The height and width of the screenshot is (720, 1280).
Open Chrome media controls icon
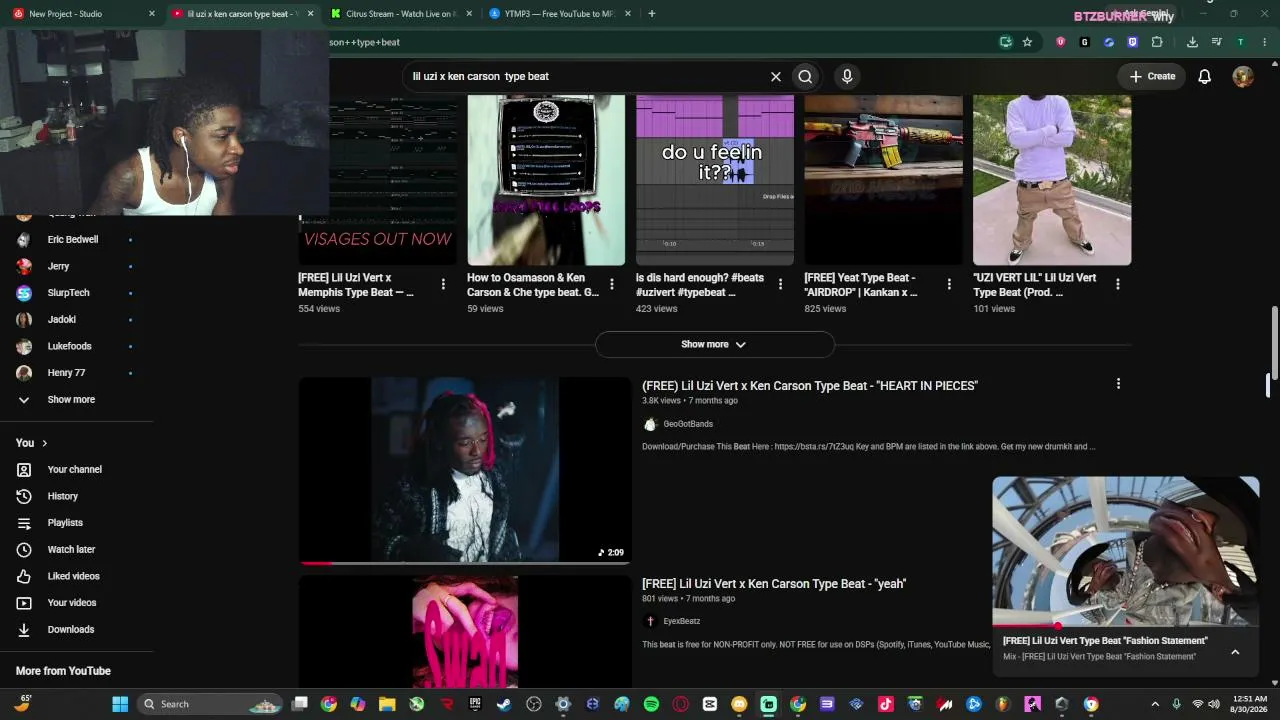click(1216, 42)
